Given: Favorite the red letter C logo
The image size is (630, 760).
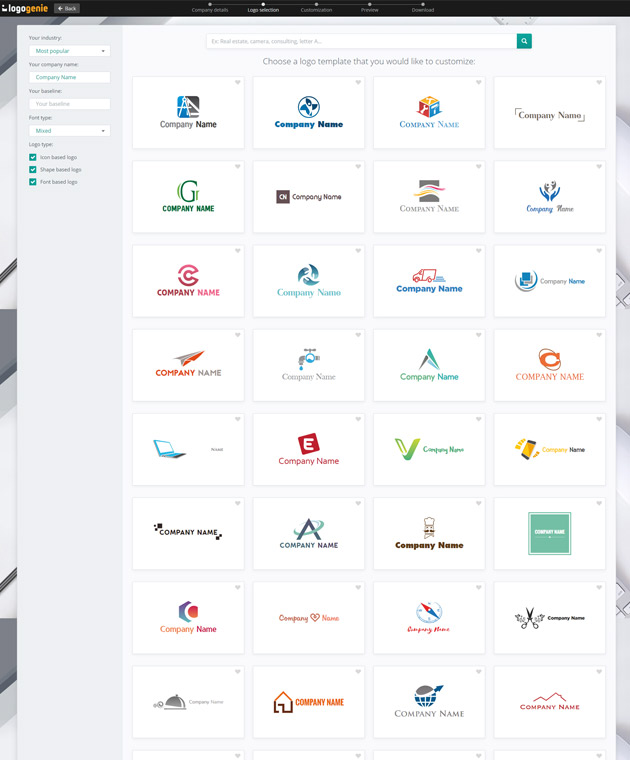Looking at the screenshot, I should coord(237,251).
